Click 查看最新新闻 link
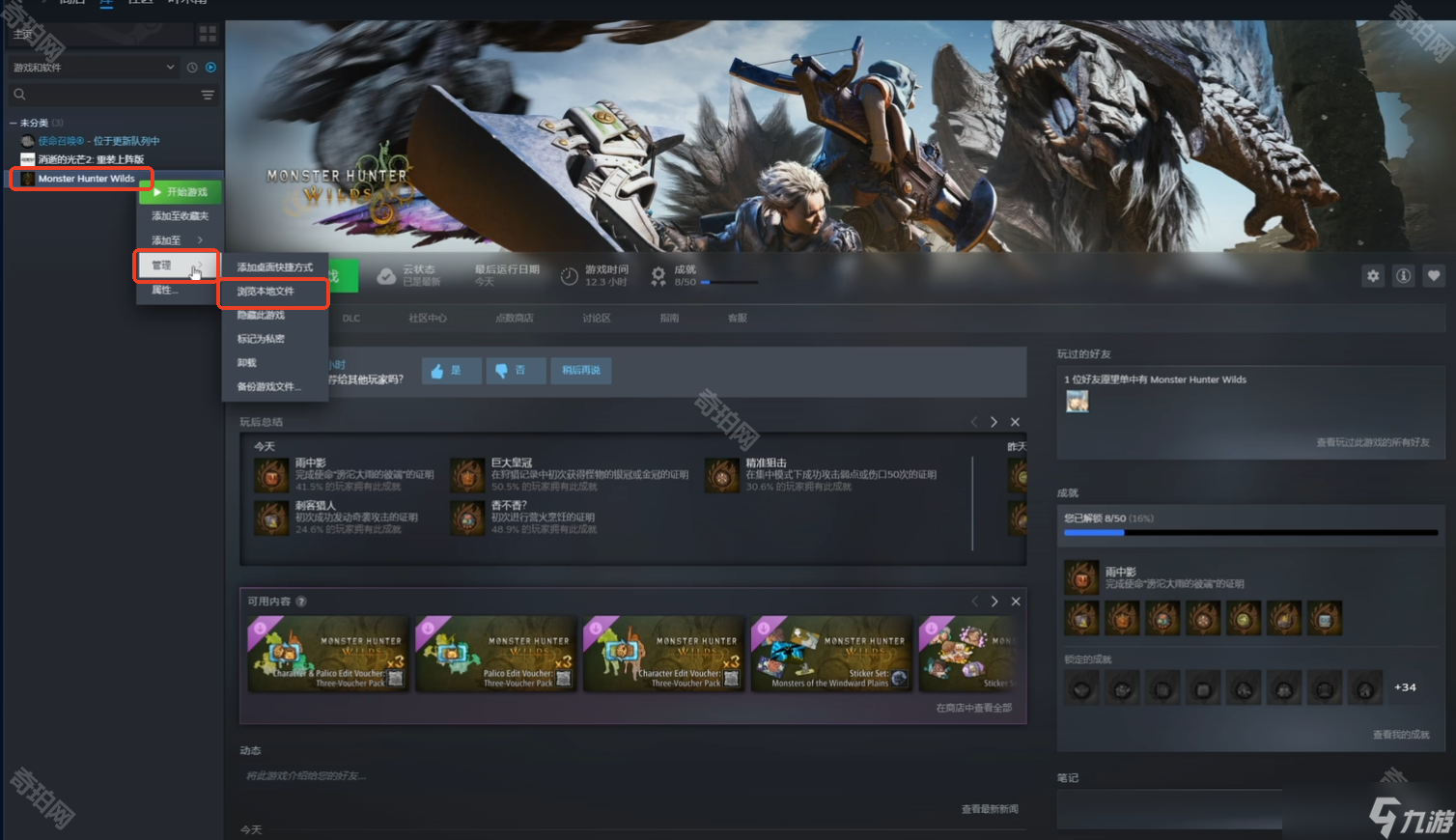Image resolution: width=1456 pixels, height=840 pixels. [x=990, y=809]
